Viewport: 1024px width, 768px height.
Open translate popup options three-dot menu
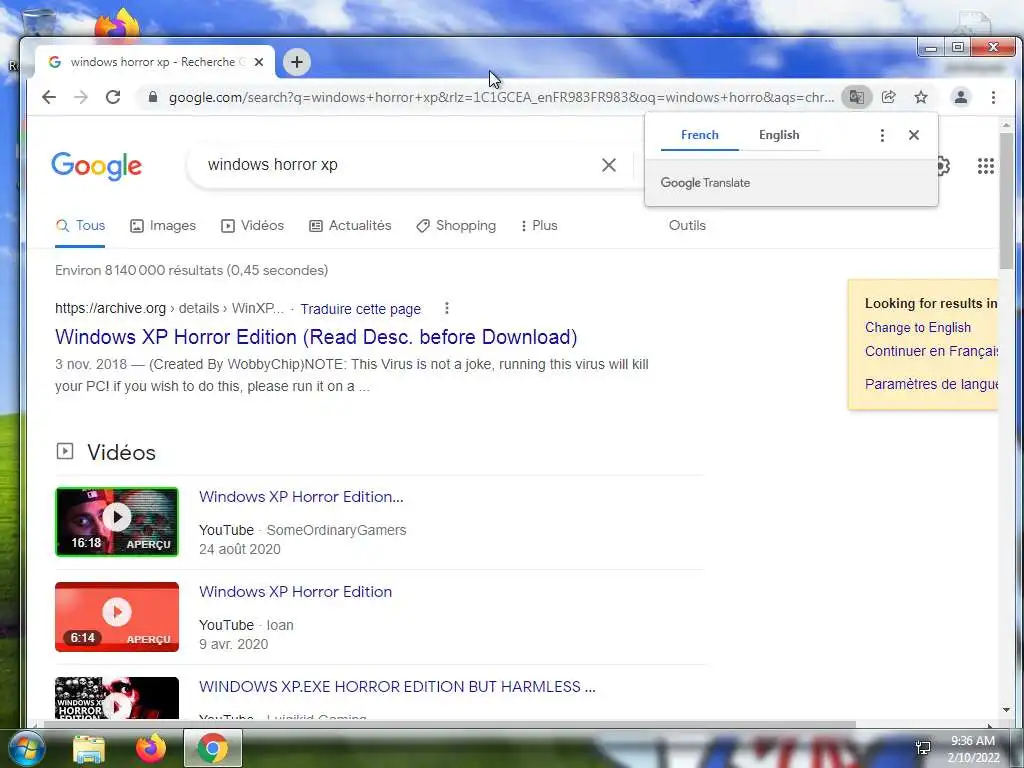click(x=882, y=135)
